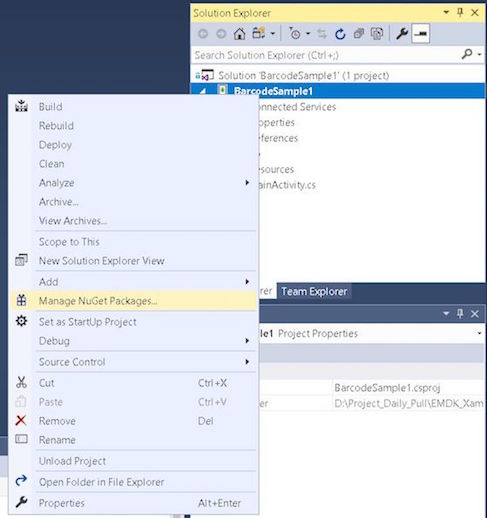
Task: Click the Sync with Active Document icon
Action: tap(322, 34)
